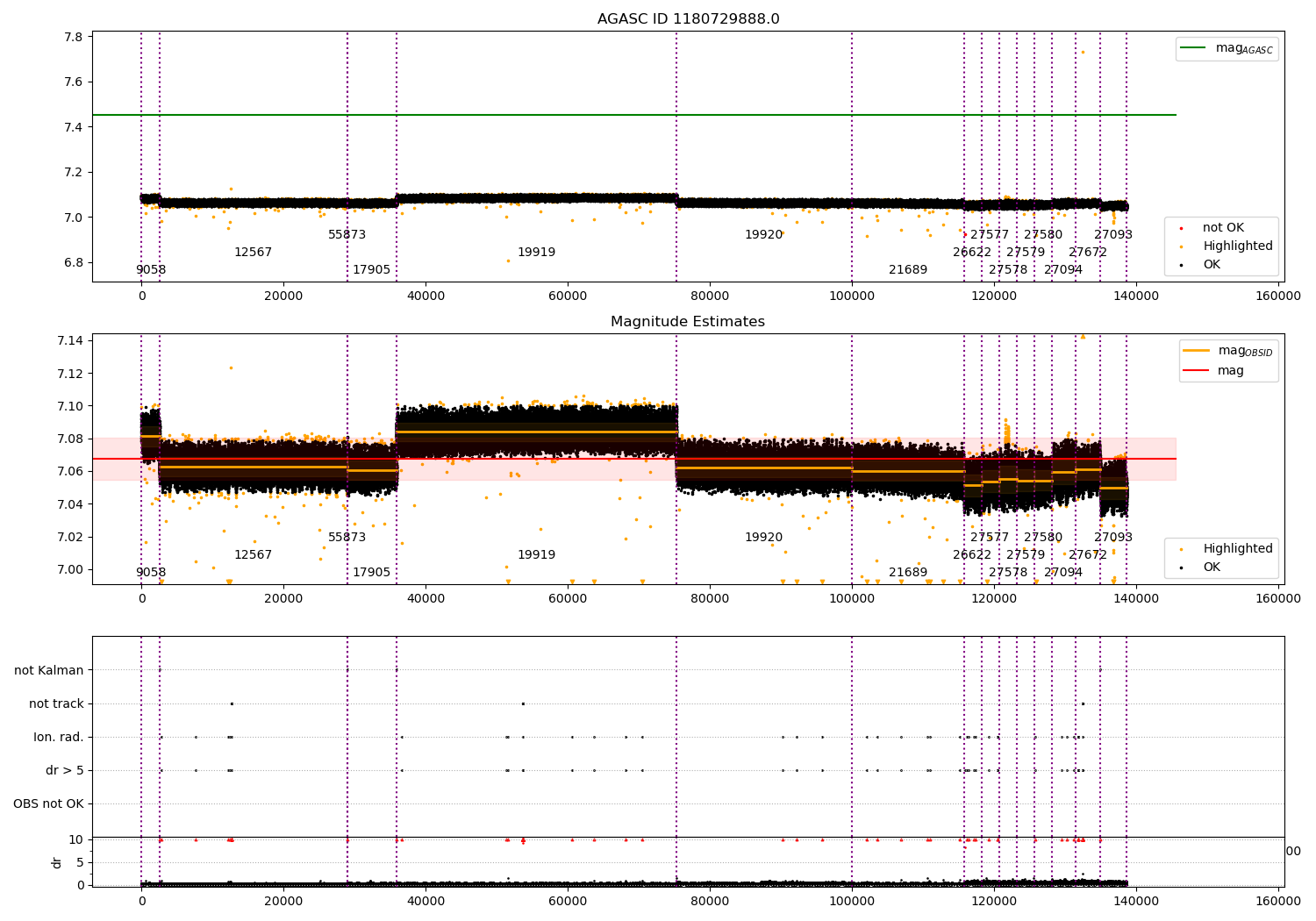Click obsid label 17905 in top plot

click(x=372, y=270)
